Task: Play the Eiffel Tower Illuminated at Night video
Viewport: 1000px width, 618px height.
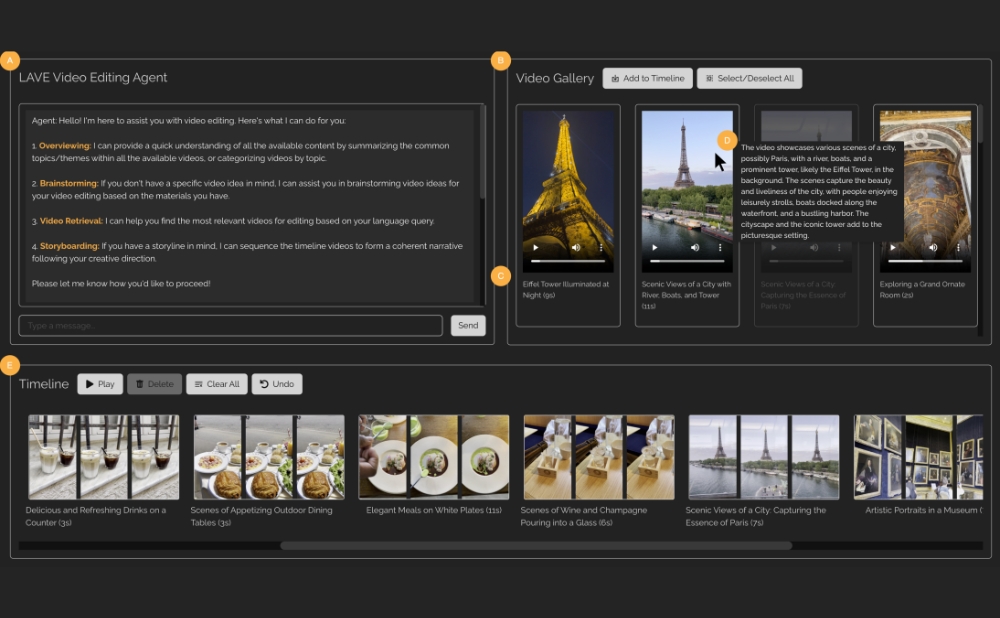Action: 536,247
